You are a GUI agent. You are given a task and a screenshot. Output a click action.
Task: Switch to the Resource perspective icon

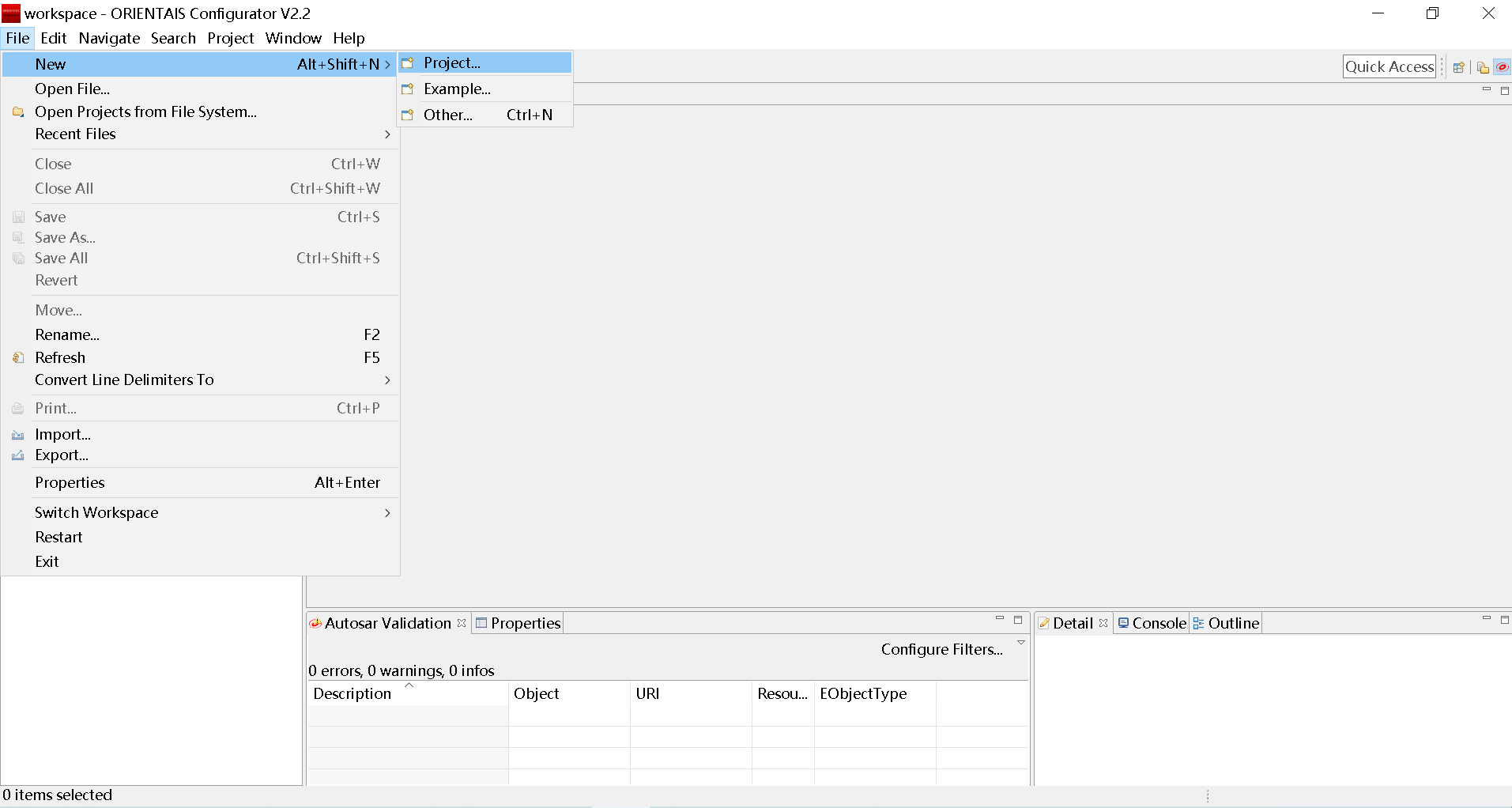[x=1483, y=67]
